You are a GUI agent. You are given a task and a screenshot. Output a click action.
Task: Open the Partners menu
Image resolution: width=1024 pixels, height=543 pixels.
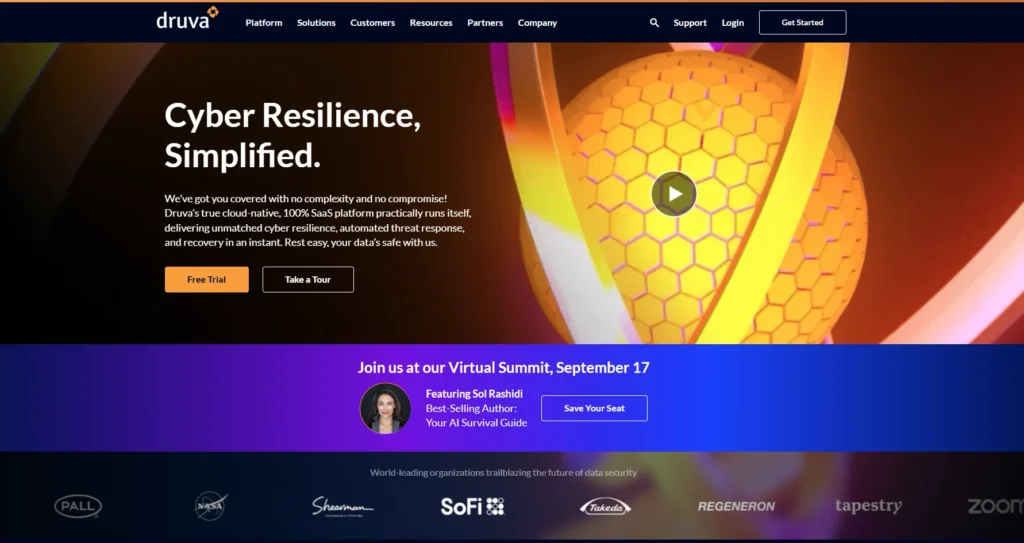[x=485, y=23]
